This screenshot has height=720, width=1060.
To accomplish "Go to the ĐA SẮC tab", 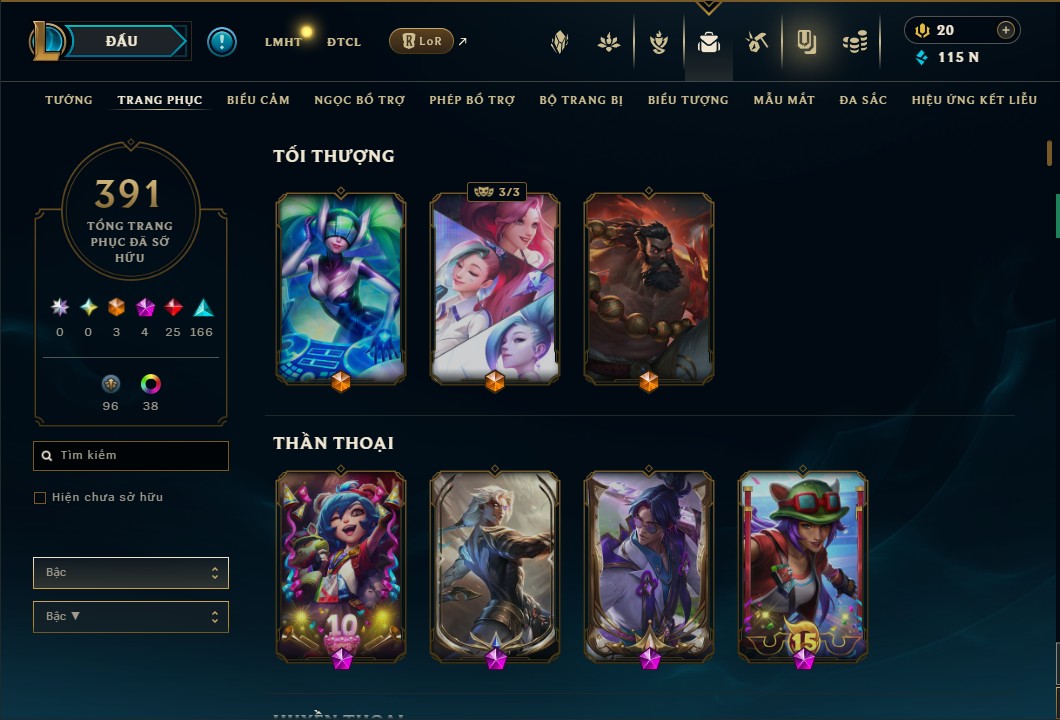I will click(x=863, y=100).
